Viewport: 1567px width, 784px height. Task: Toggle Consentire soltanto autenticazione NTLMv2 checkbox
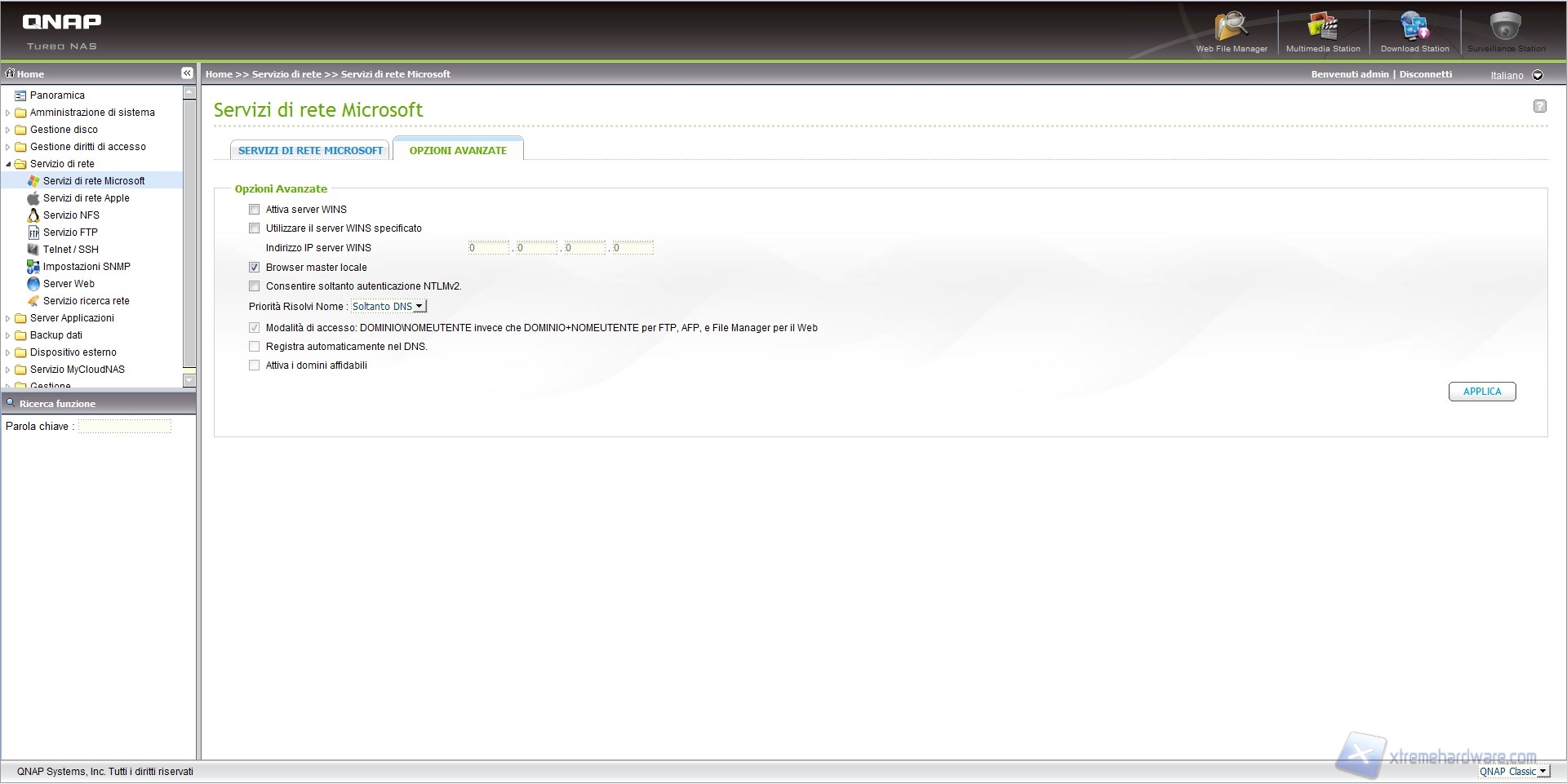[255, 286]
